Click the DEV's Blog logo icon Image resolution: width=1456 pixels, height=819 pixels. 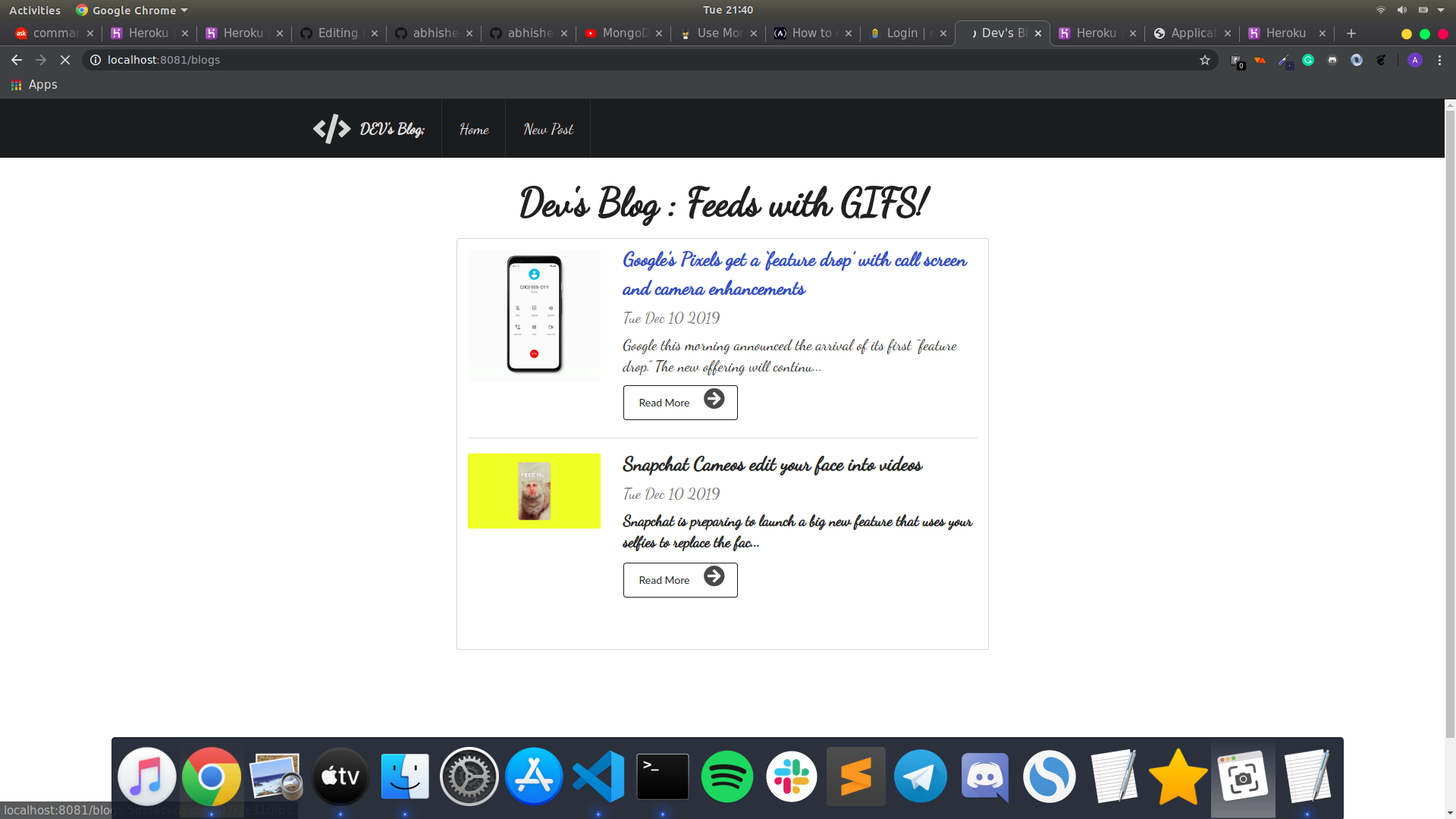click(x=332, y=128)
